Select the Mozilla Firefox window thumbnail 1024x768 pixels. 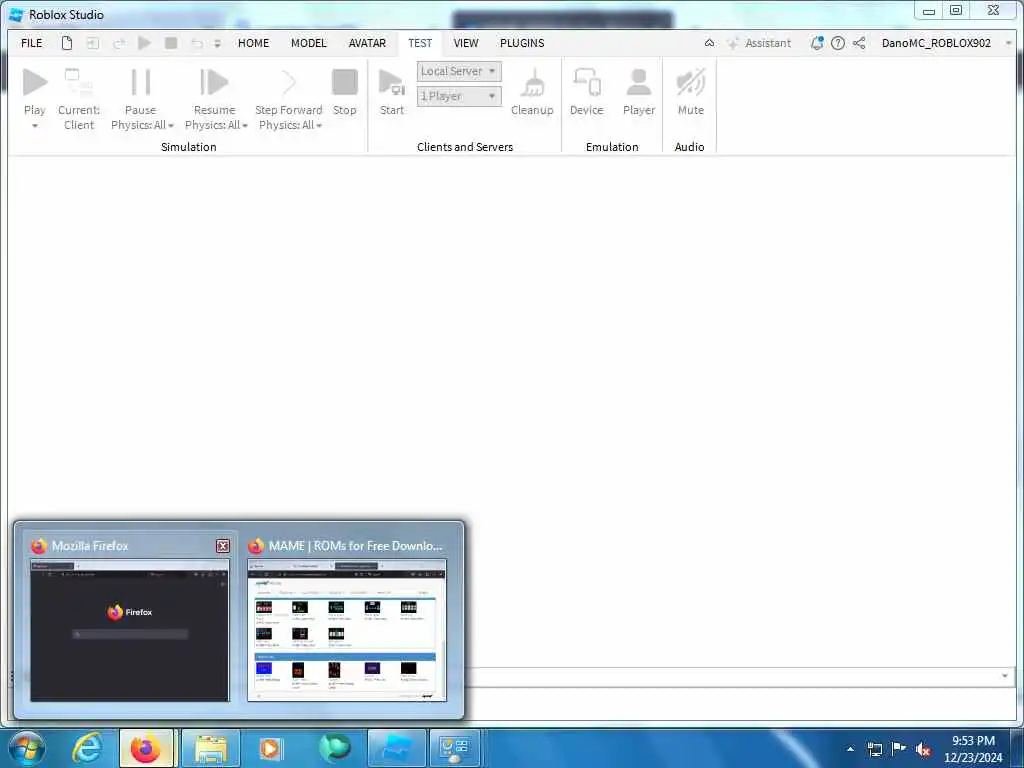pyautogui.click(x=130, y=630)
